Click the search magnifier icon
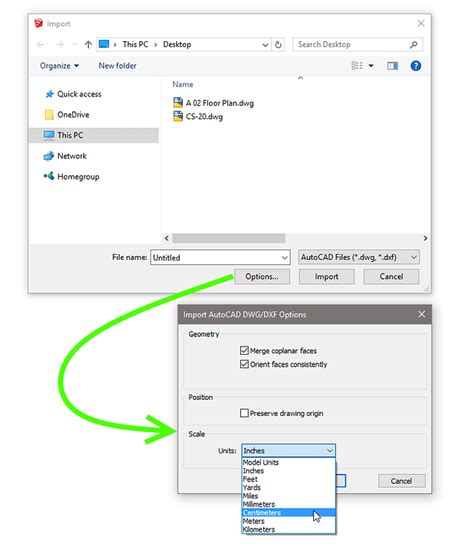 (413, 44)
